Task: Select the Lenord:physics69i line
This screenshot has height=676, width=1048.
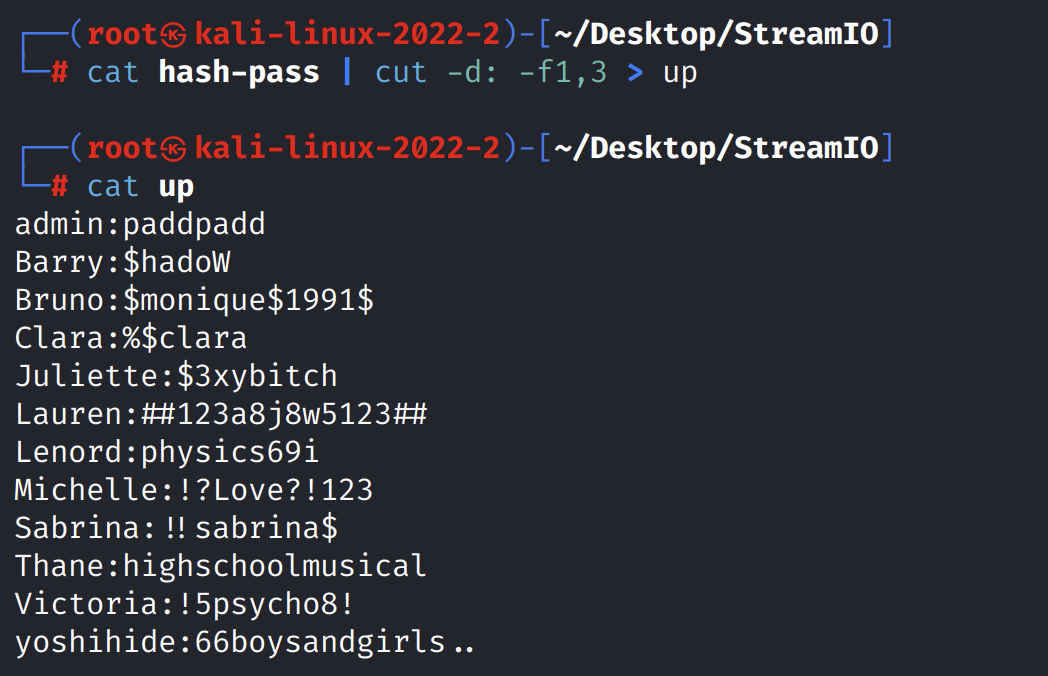Action: (x=167, y=452)
